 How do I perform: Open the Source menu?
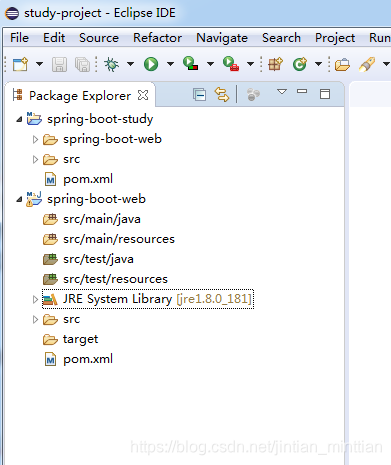99,38
